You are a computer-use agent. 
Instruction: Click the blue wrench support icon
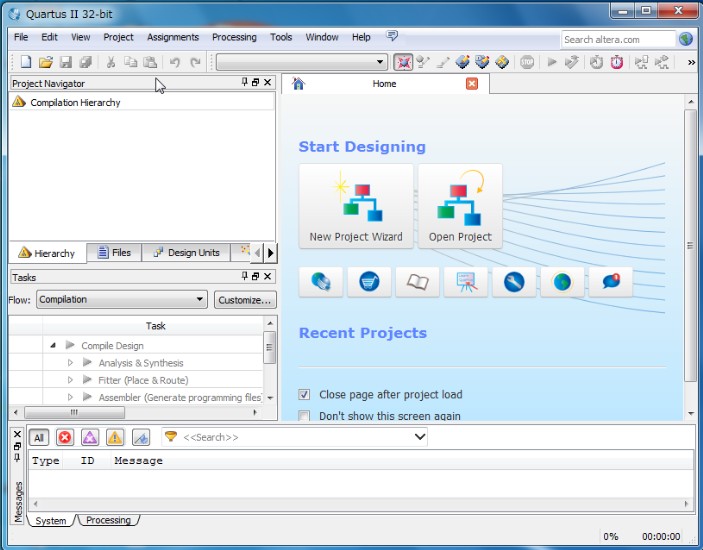[514, 282]
